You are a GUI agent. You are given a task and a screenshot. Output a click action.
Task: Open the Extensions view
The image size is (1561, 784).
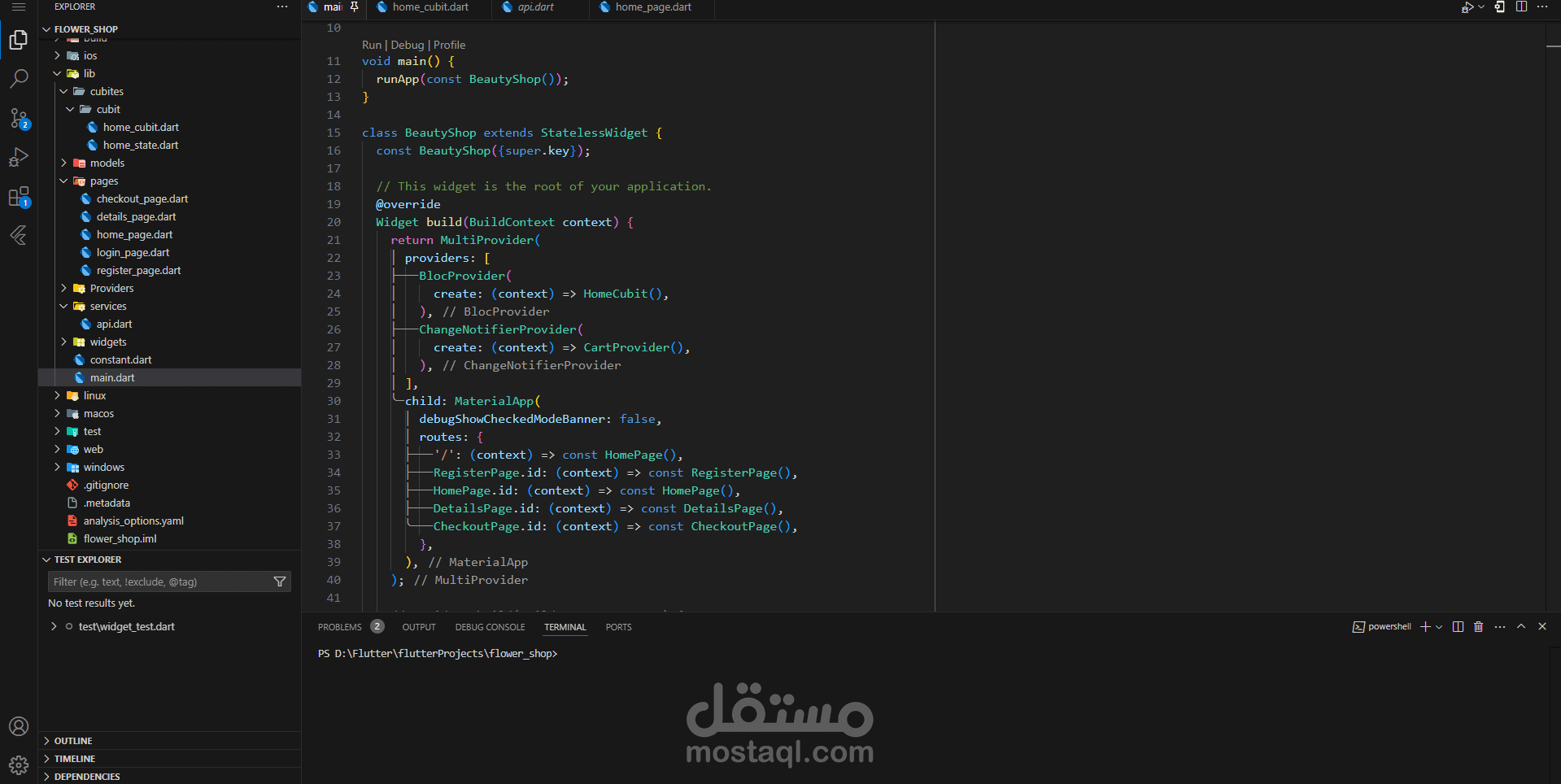tap(19, 197)
